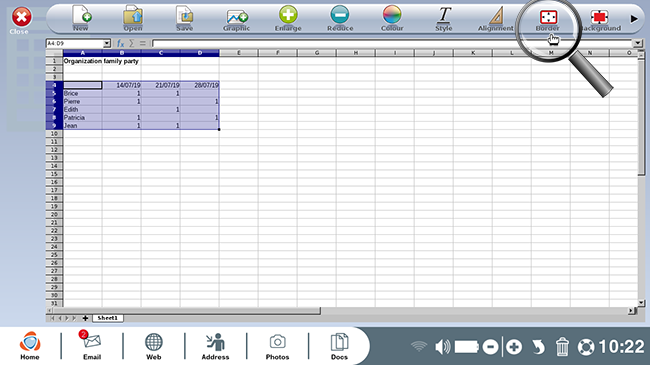This screenshot has width=650, height=365.
Task: Click inside the formula input field
Action: point(392,43)
